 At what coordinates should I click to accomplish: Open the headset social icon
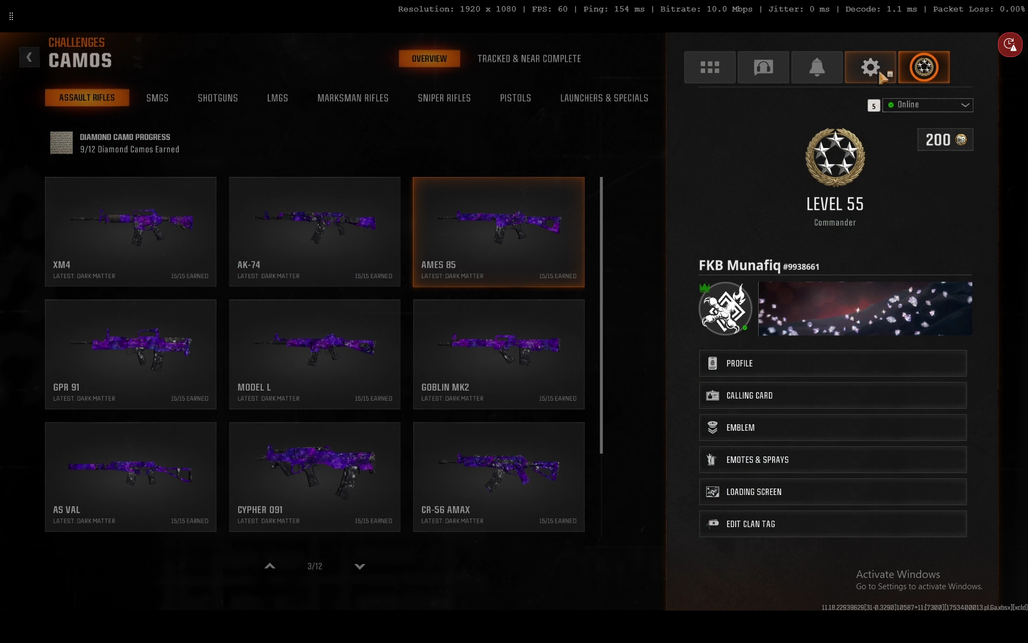click(763, 67)
